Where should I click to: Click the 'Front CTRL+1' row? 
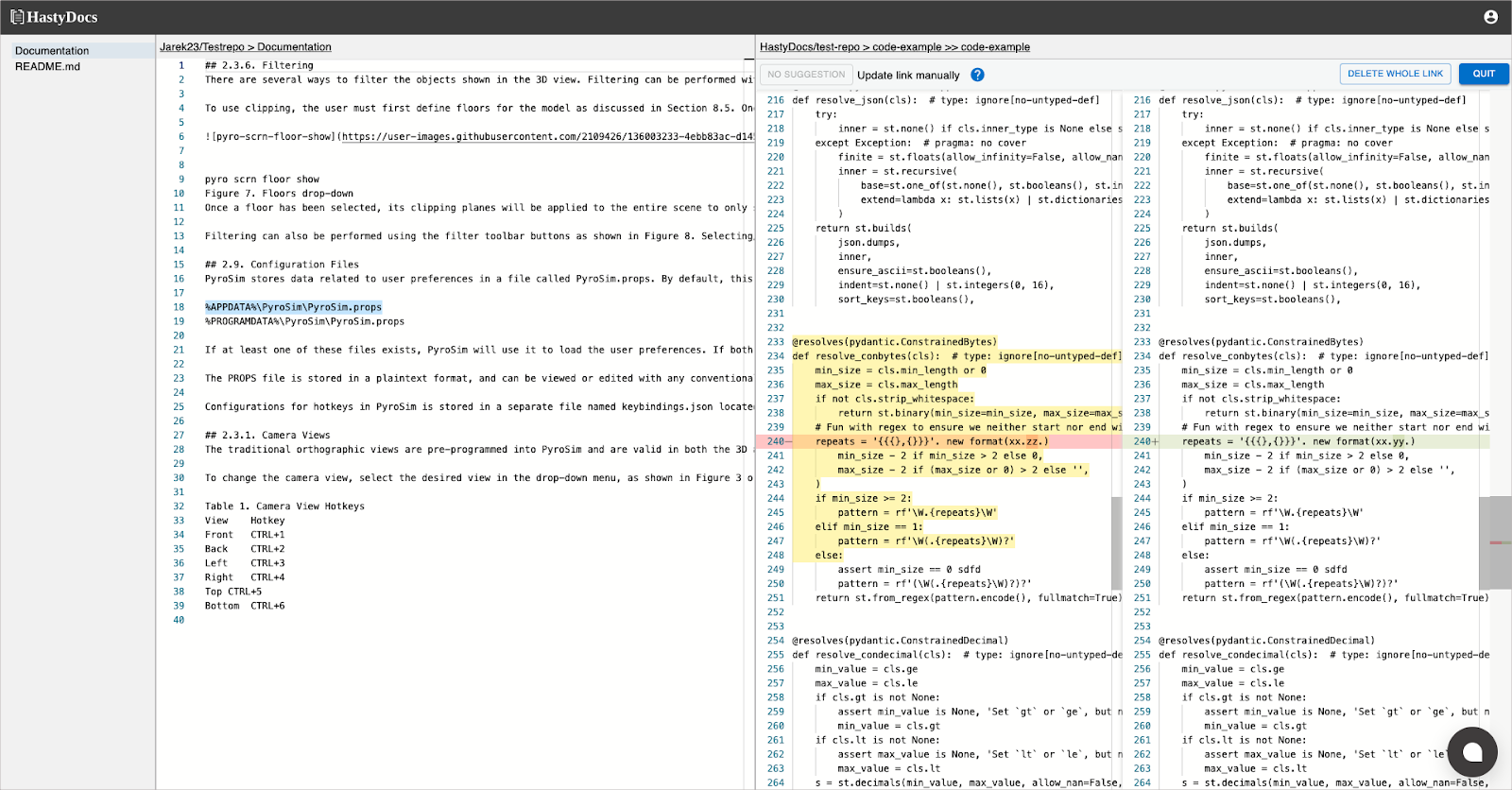tap(245, 535)
